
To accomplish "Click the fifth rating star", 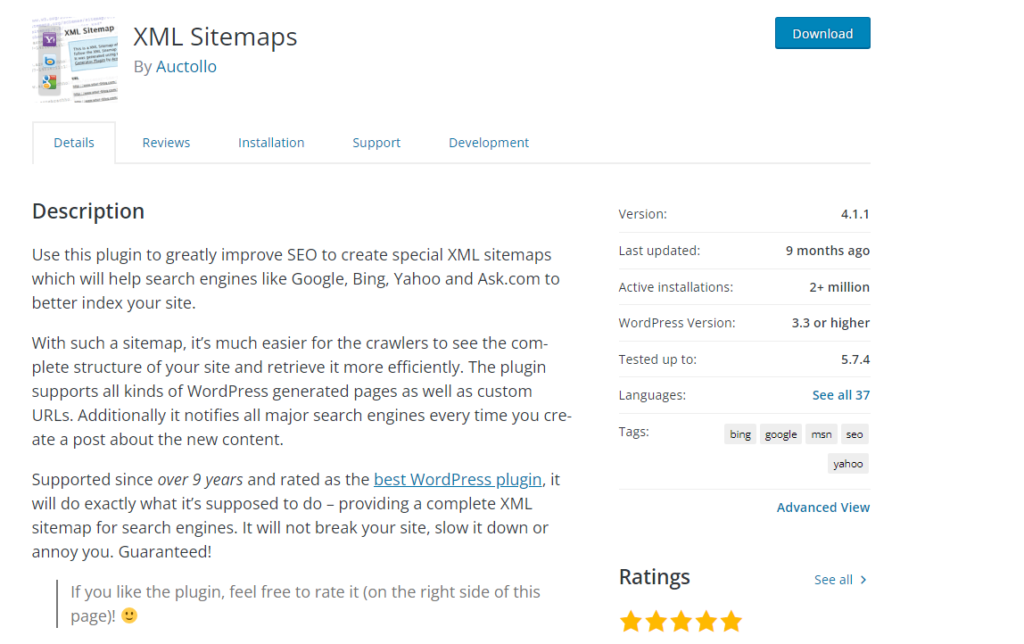I will tap(731, 621).
